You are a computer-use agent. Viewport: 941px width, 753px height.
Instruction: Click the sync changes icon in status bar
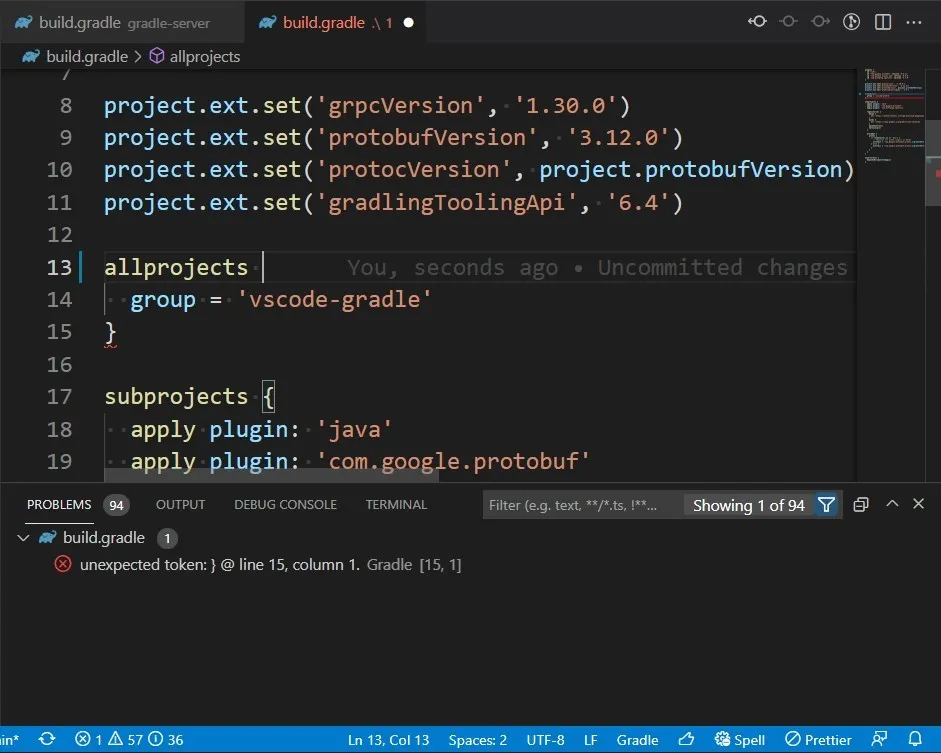point(47,739)
